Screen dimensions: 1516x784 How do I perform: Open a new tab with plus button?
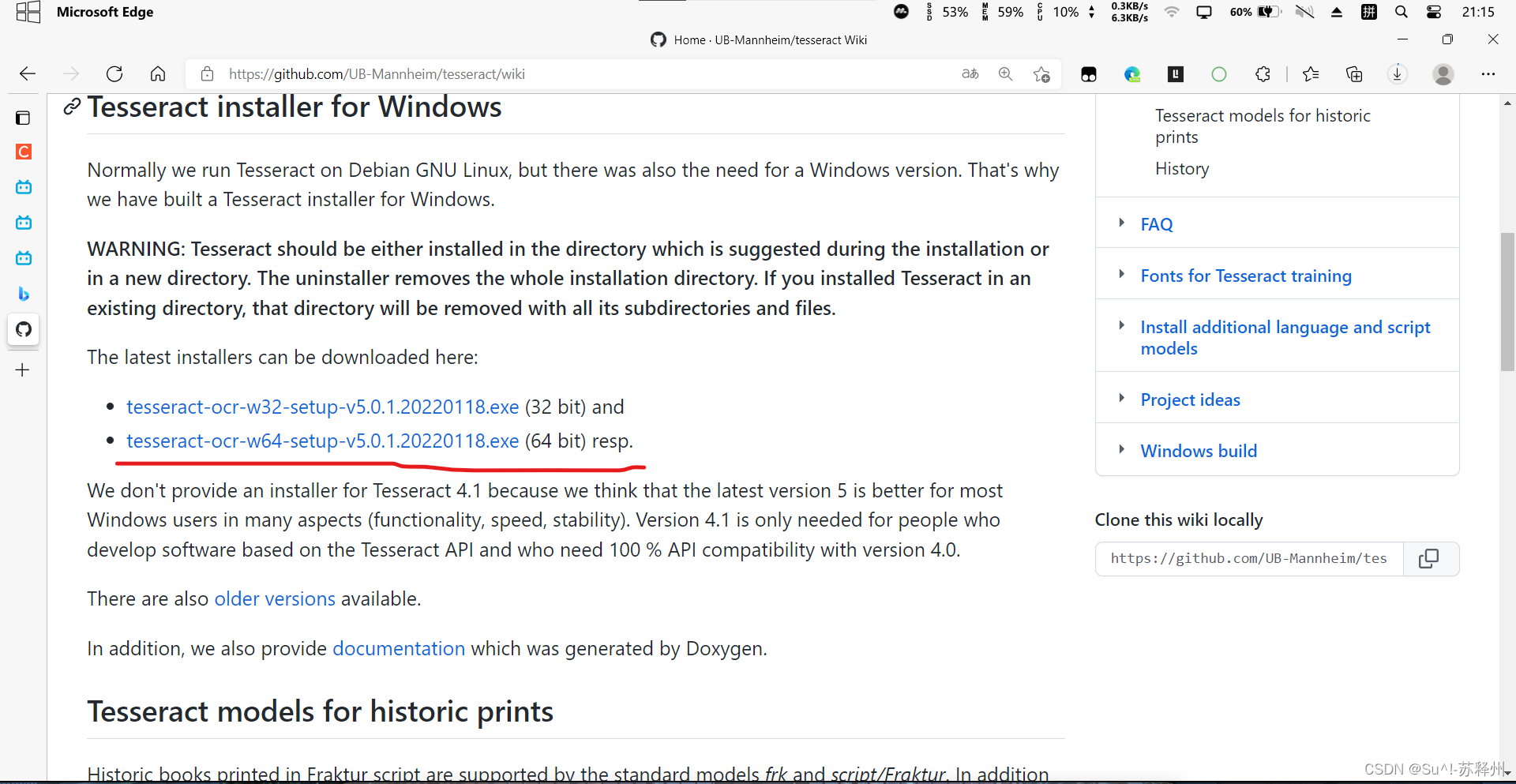tap(23, 369)
